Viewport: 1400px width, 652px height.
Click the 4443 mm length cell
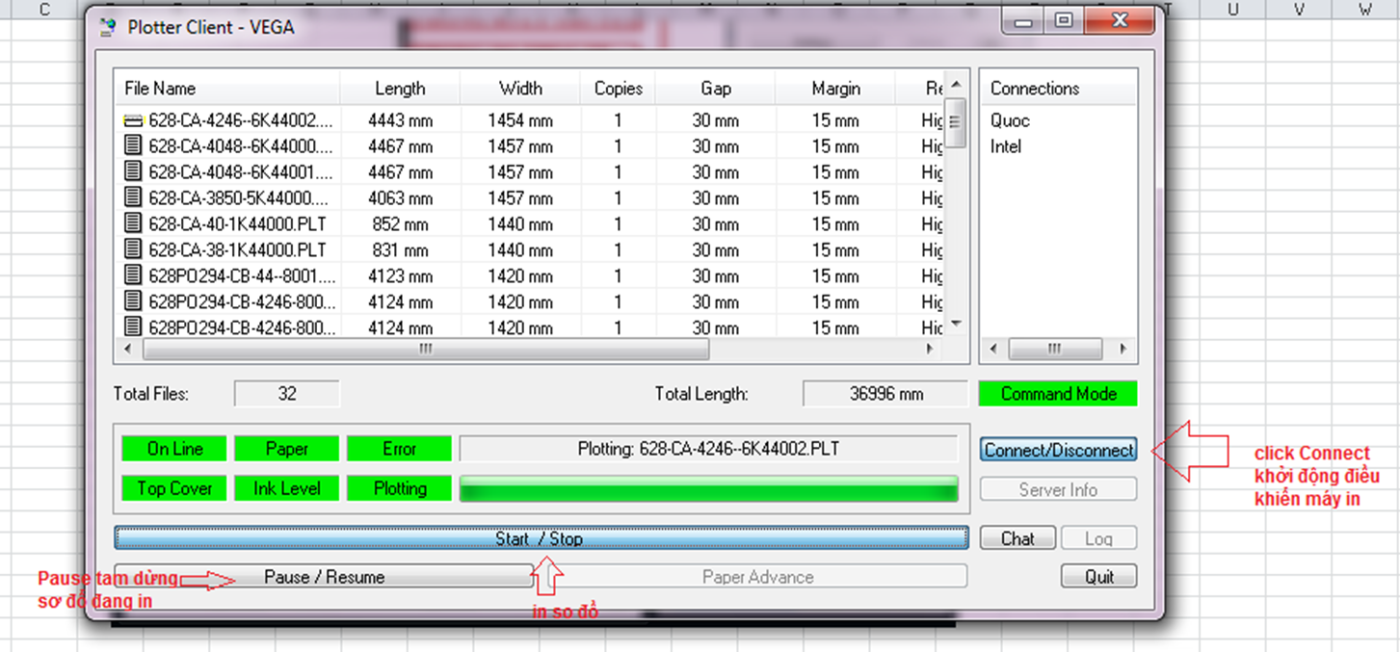[x=400, y=120]
